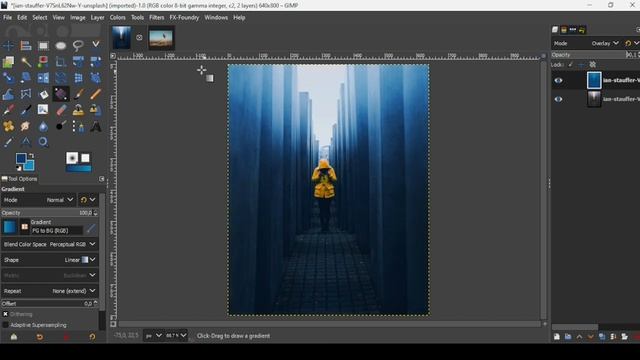This screenshot has height=360, width=640.
Task: Select the Gradient tool in toolbox
Action: [x=61, y=94]
